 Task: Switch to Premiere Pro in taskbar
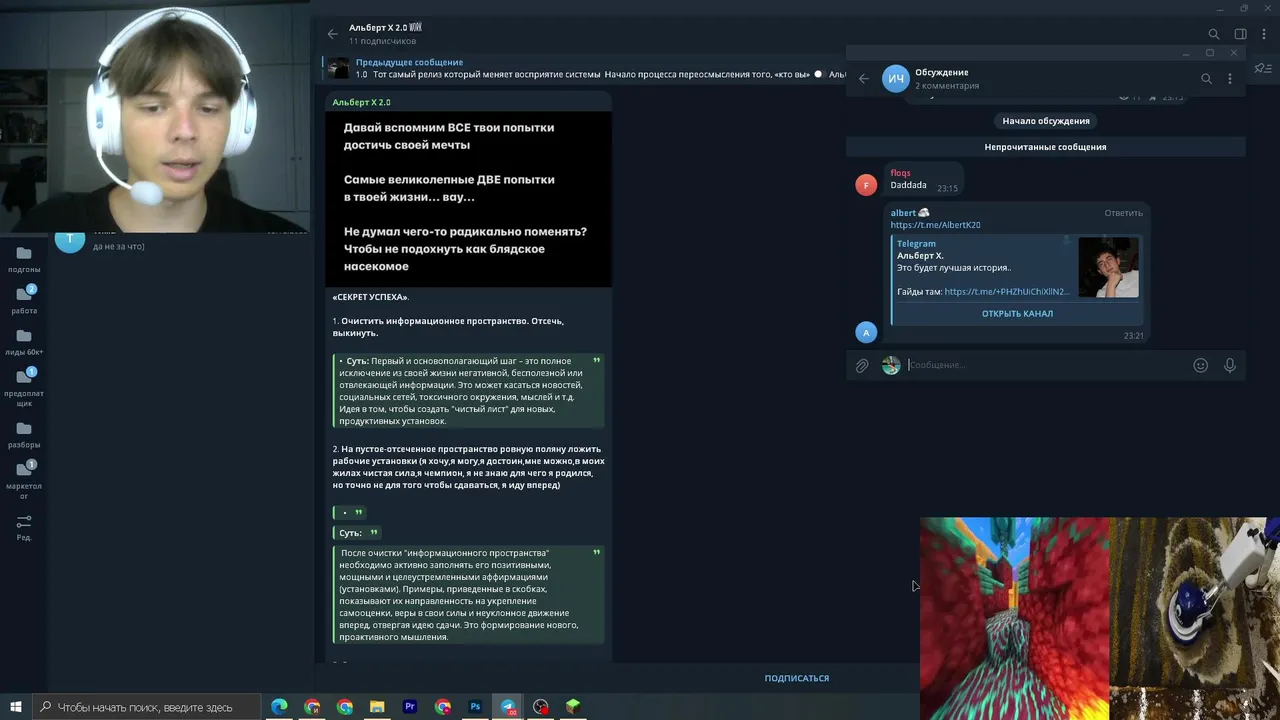click(x=410, y=707)
